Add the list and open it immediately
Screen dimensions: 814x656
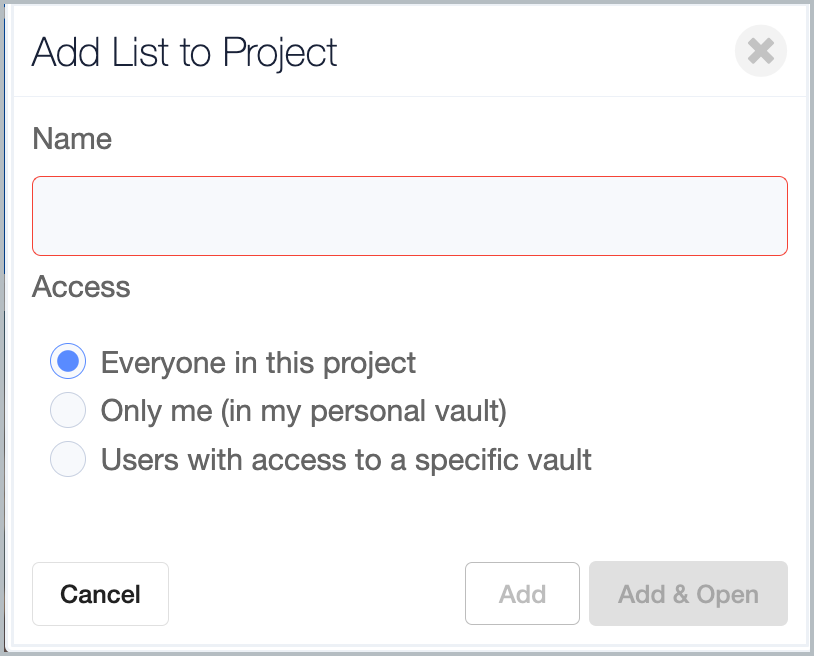click(688, 594)
